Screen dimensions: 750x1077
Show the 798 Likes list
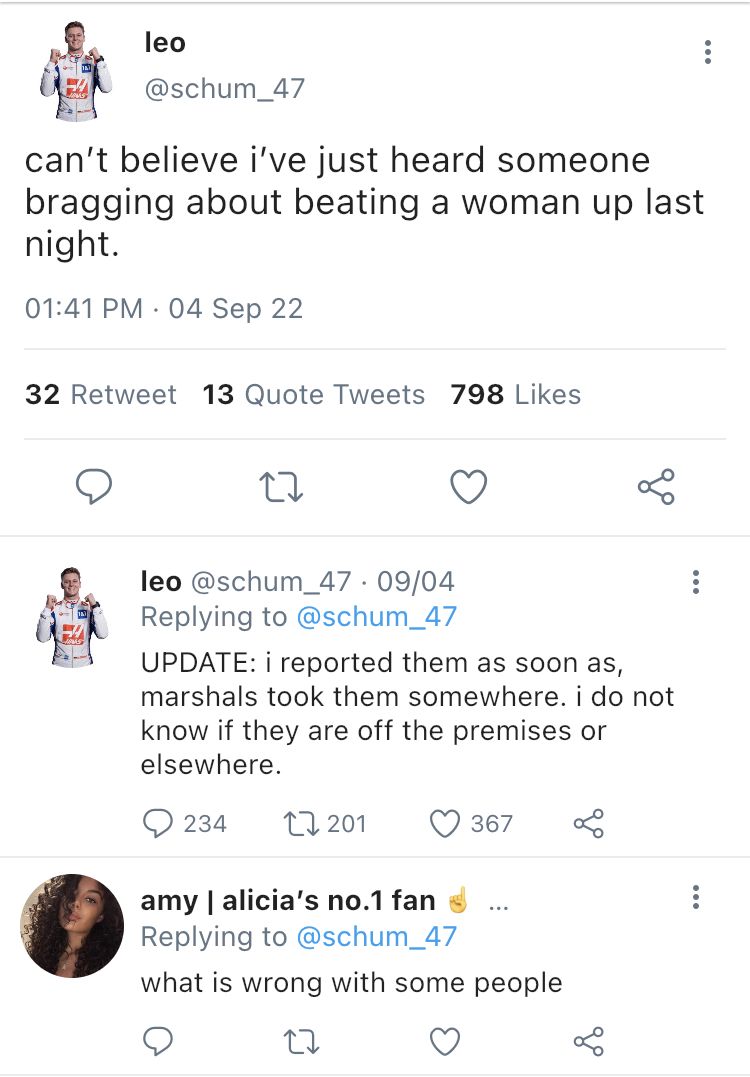click(x=515, y=395)
